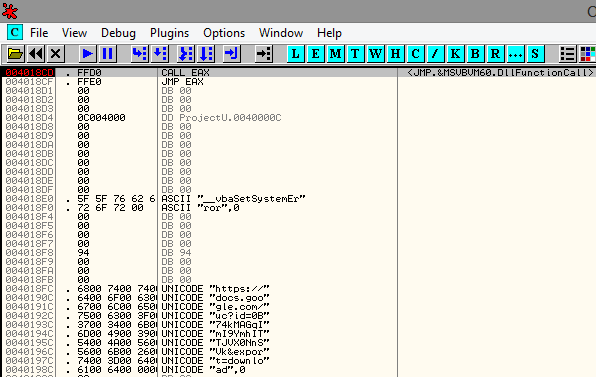Show Source with S button
This screenshot has width=596, height=377.
point(535,54)
